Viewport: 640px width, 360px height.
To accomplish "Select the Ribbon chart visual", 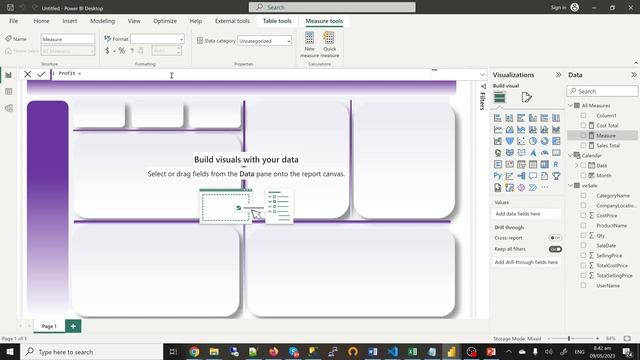I will (556, 129).
